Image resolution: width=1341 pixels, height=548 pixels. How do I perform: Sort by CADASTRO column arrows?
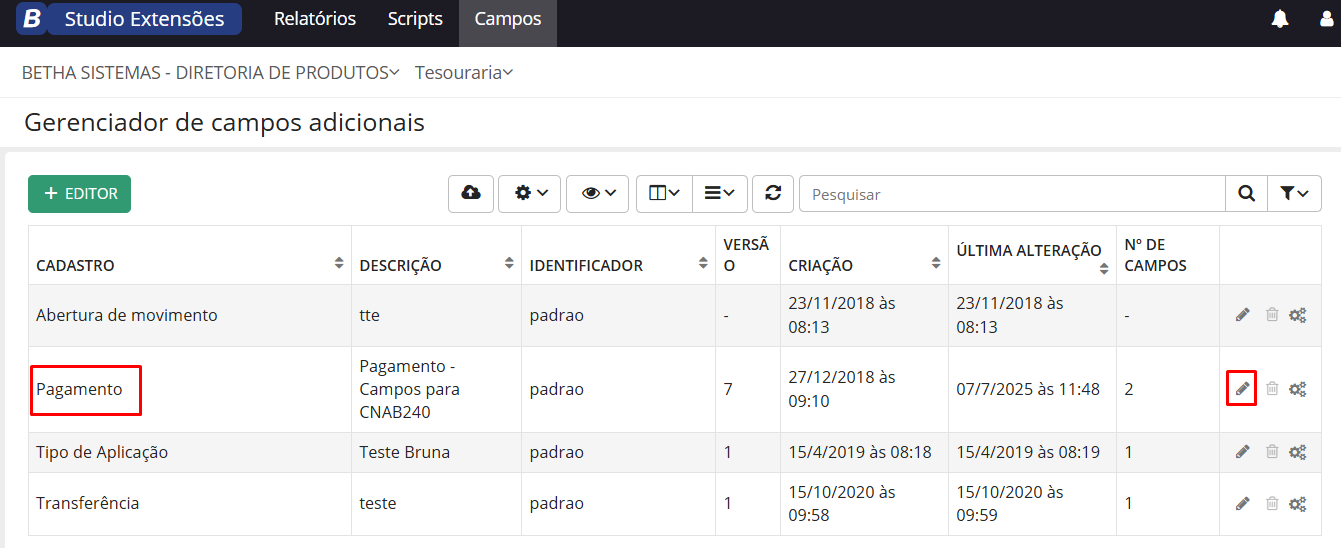[339, 263]
